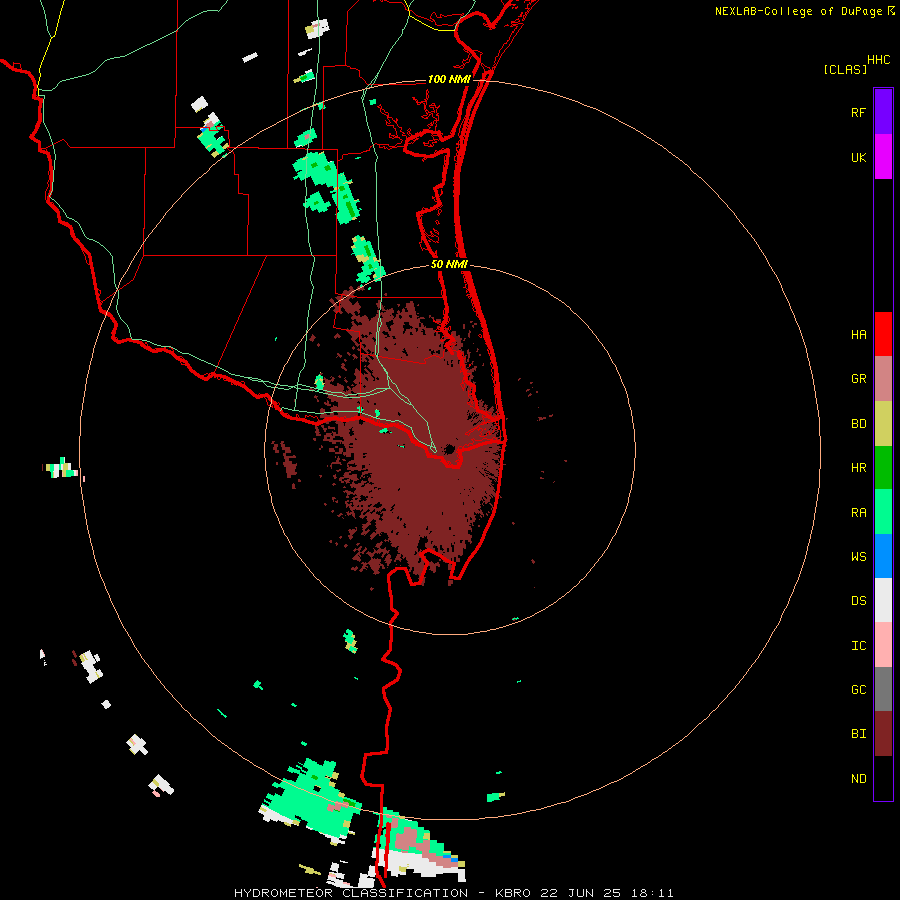
Task: Click the HR legend label
Action: [858, 468]
